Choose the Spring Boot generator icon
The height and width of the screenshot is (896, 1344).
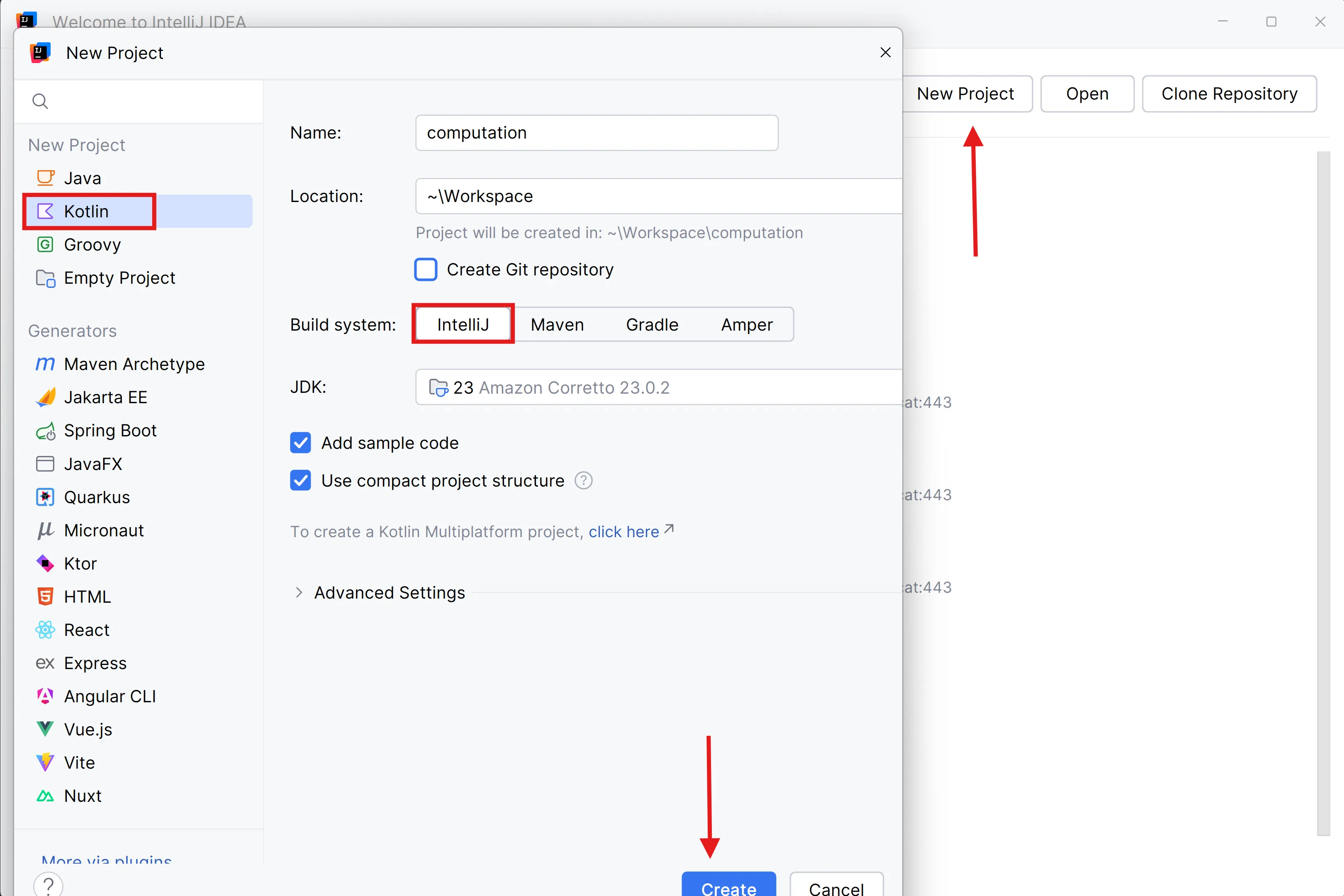pyautogui.click(x=45, y=431)
